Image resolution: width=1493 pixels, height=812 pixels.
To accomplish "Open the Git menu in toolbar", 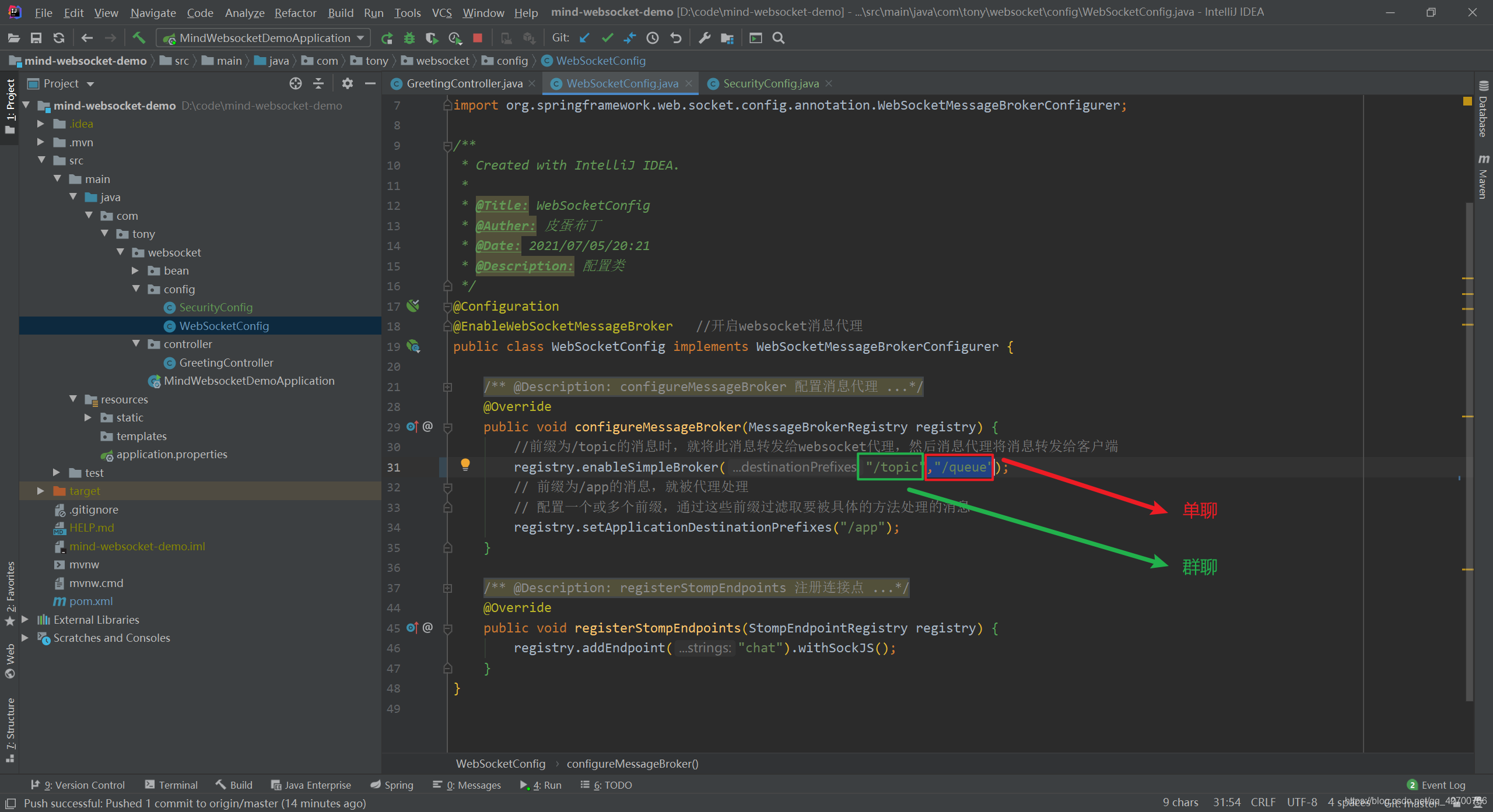I will [x=557, y=38].
